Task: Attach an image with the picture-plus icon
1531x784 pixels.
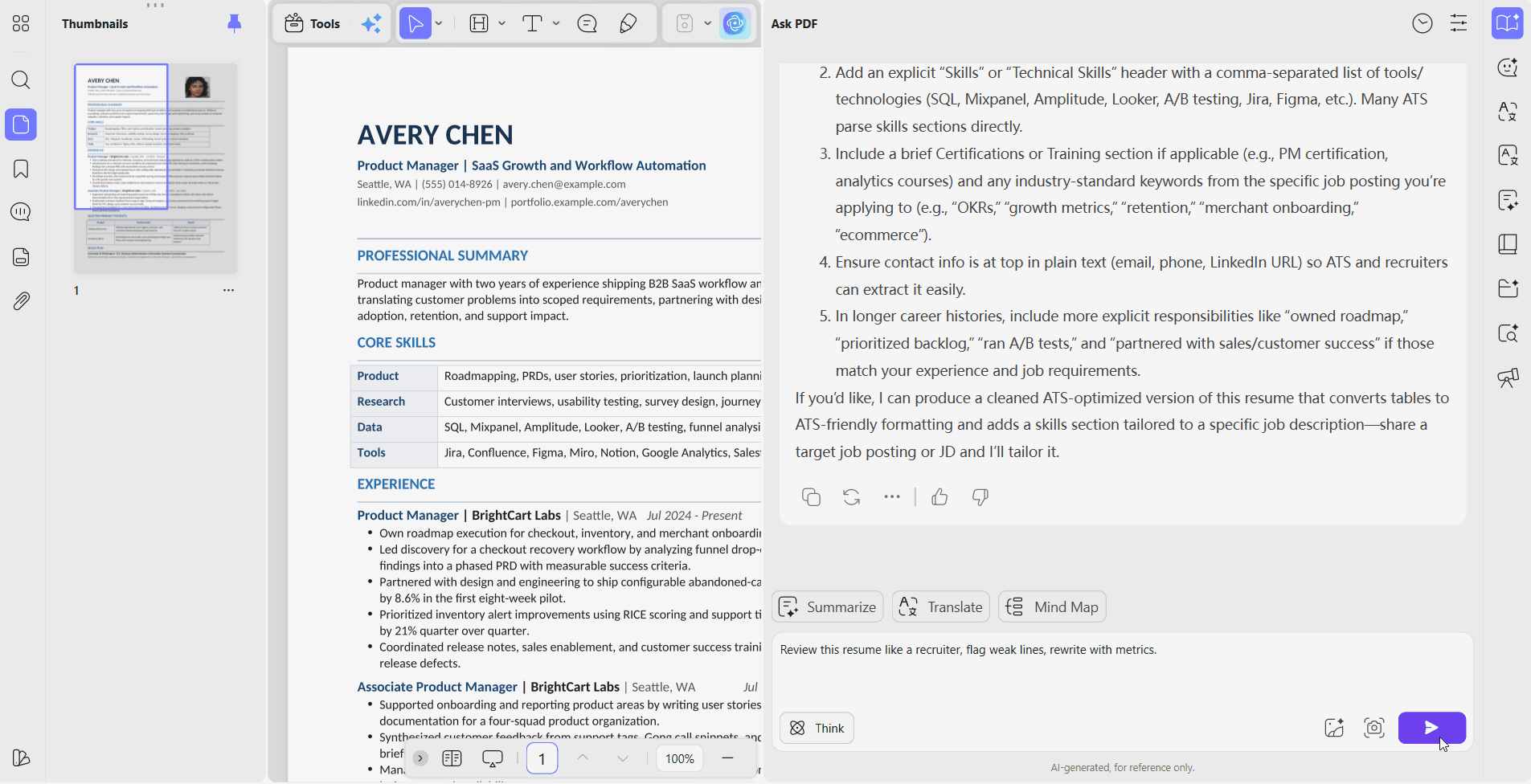Action: click(x=1334, y=728)
